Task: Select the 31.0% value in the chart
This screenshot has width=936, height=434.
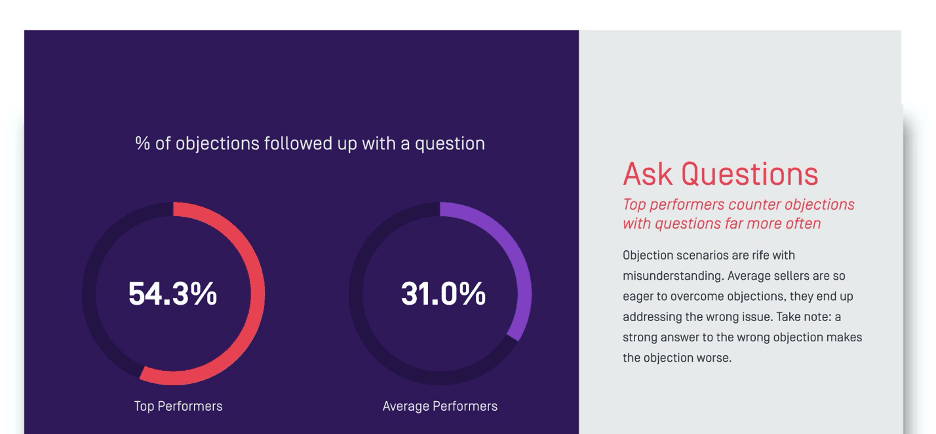Action: (x=443, y=294)
